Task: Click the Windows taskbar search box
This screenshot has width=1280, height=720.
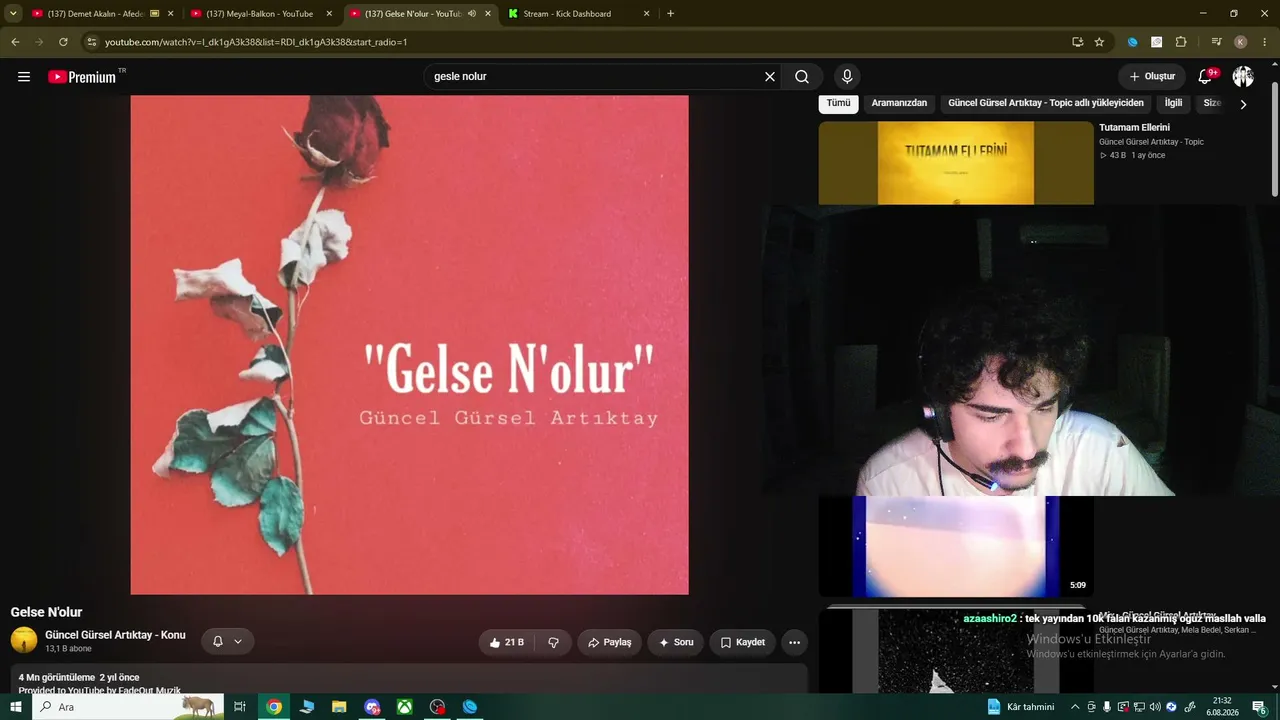Action: coord(128,707)
